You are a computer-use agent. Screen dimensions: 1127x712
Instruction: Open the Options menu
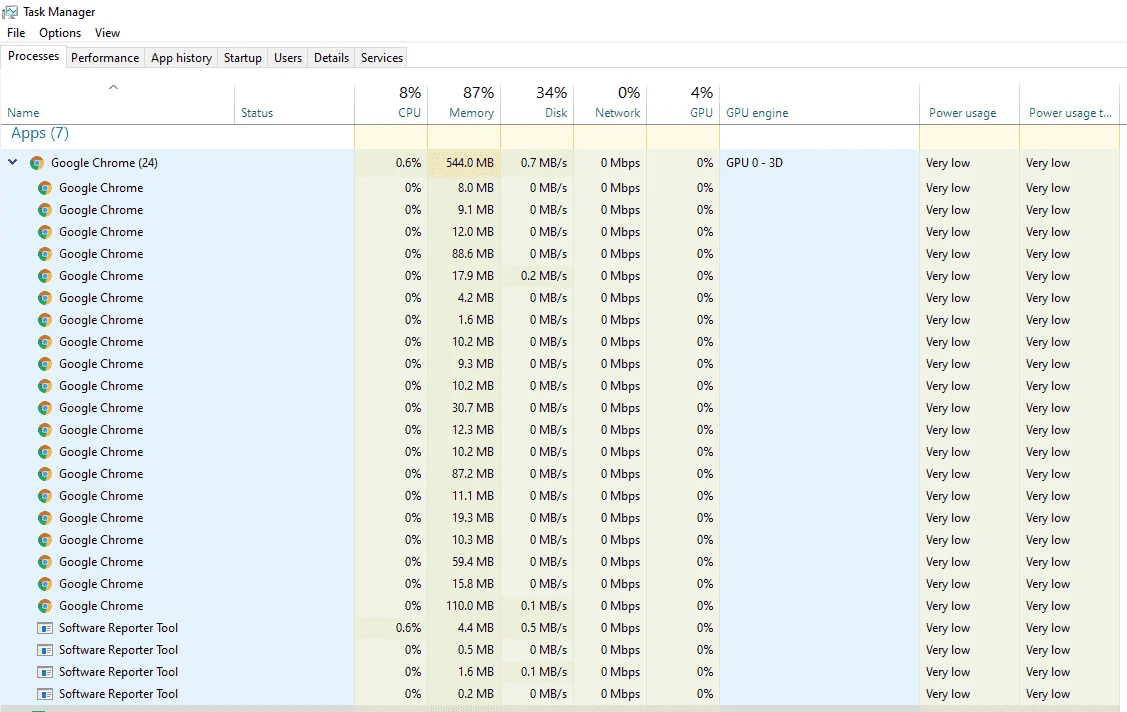coord(60,33)
